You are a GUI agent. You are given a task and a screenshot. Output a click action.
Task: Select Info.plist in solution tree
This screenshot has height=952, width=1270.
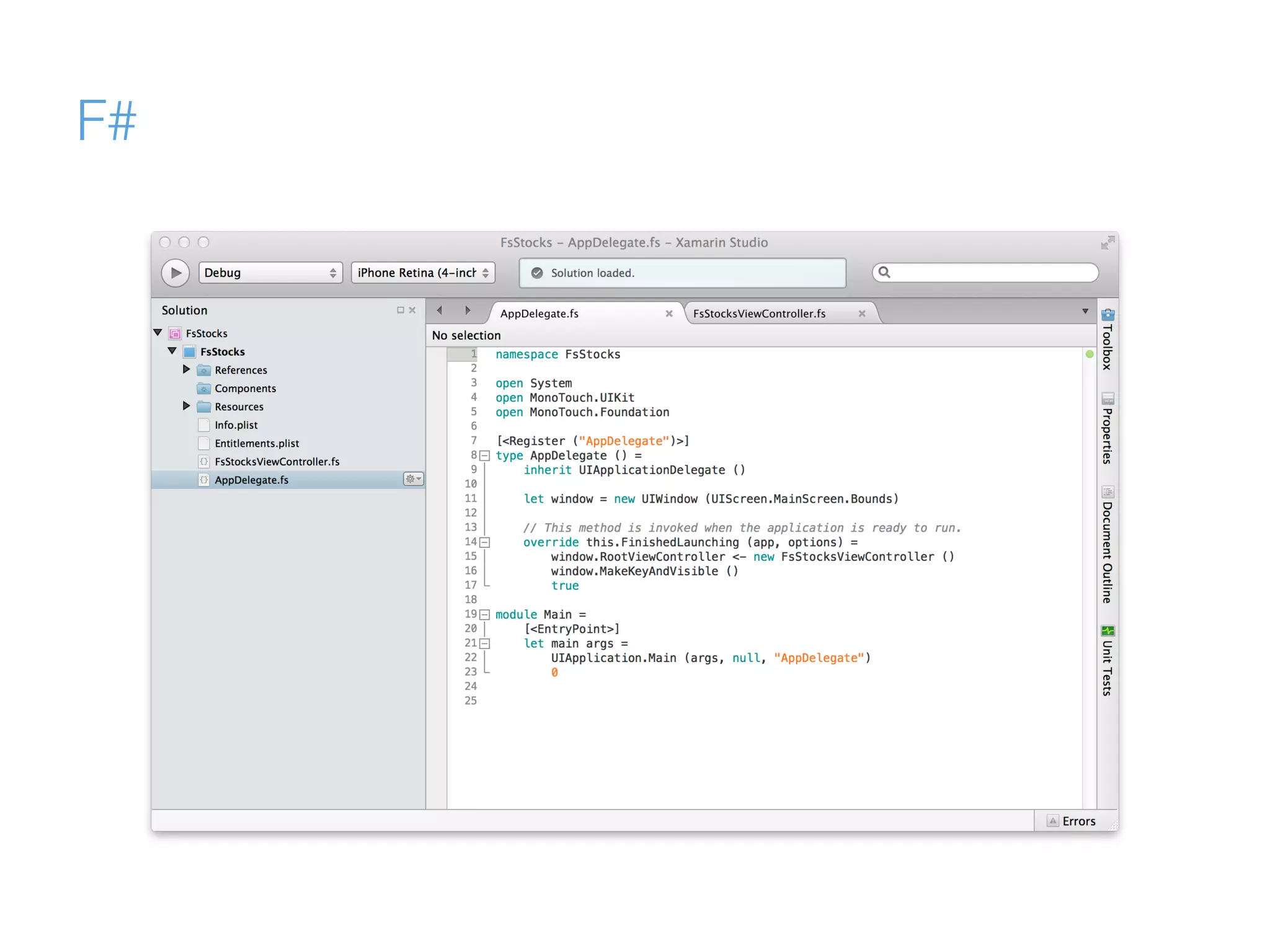coord(236,425)
